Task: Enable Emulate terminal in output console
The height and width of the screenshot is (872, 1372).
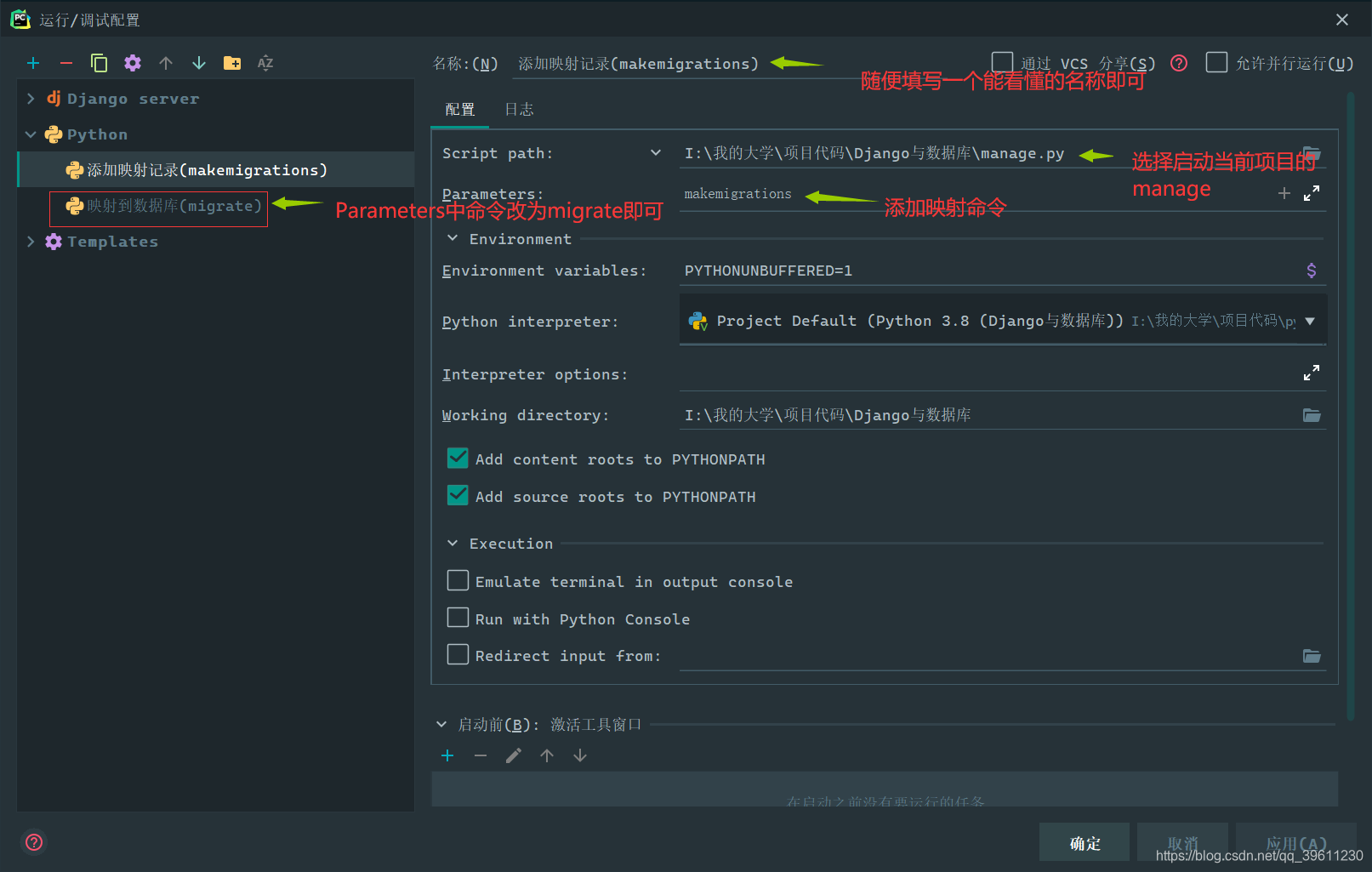Action: 458,580
